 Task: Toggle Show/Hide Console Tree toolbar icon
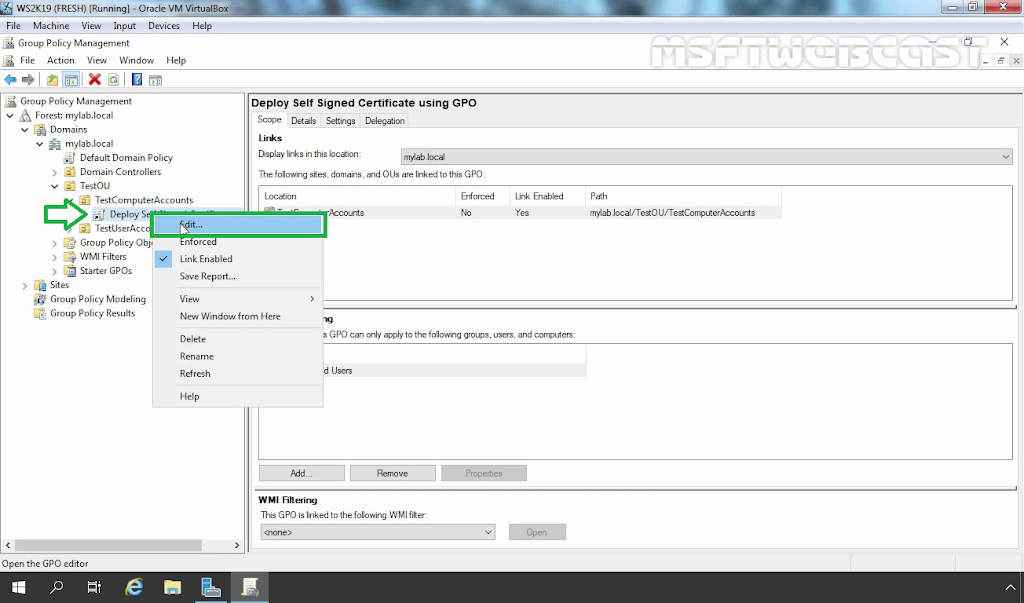71,80
